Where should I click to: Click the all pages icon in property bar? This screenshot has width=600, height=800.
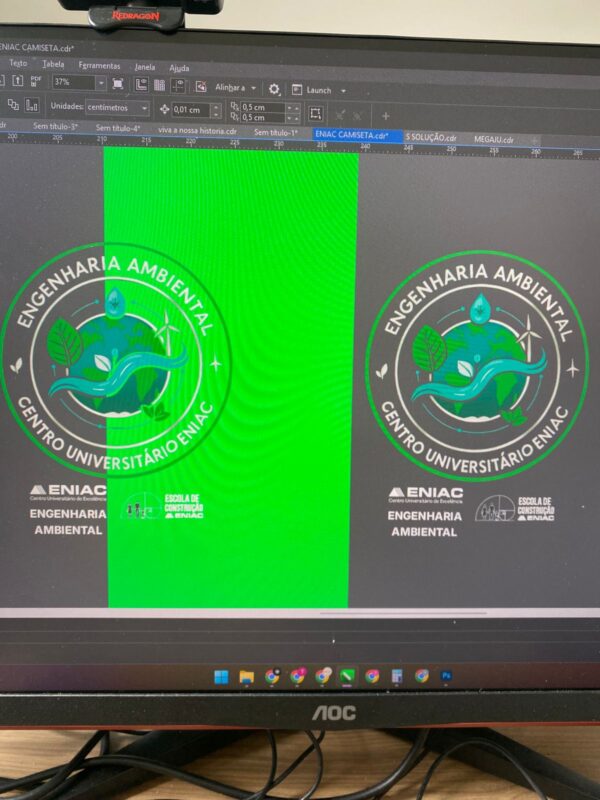coord(13,105)
